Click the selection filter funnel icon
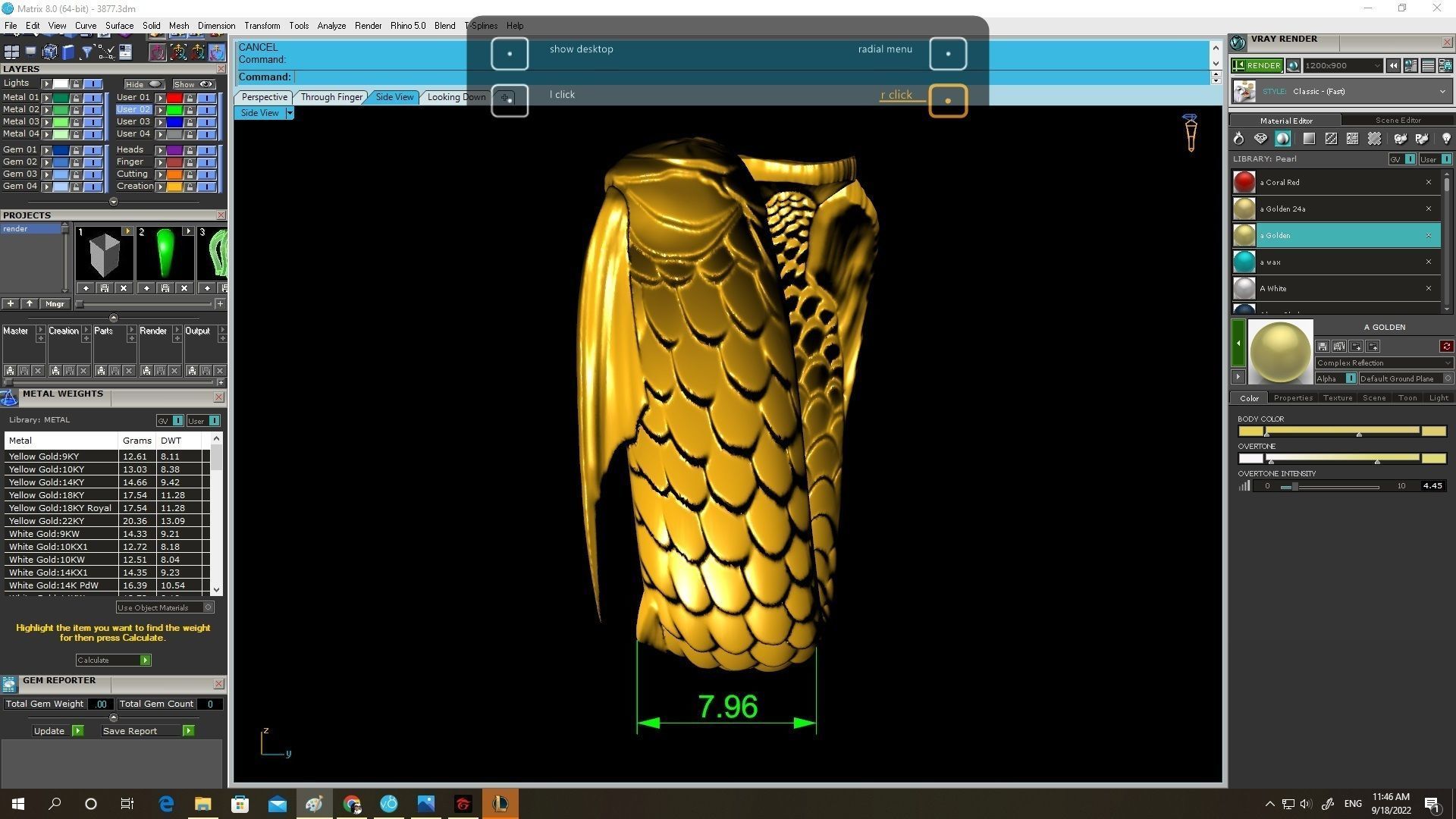The image size is (1456, 819). [86, 52]
